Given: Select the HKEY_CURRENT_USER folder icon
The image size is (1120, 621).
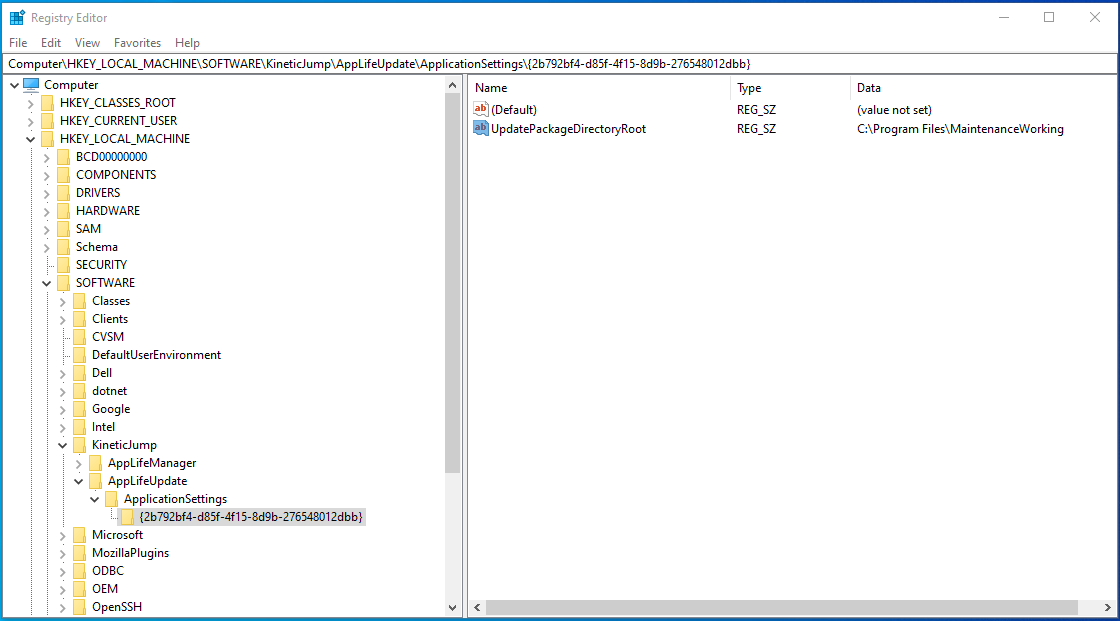Looking at the screenshot, I should 47,121.
